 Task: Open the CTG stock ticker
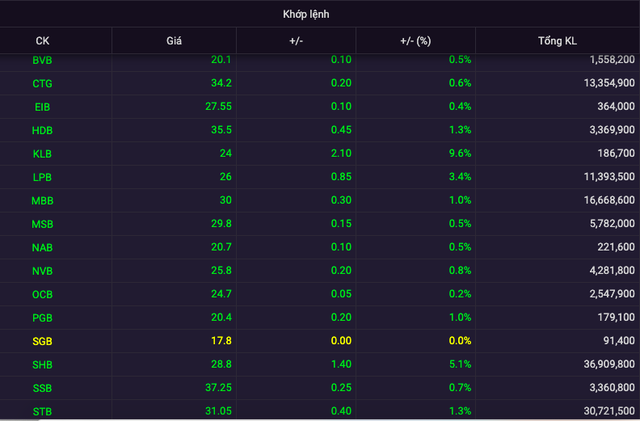(x=42, y=82)
